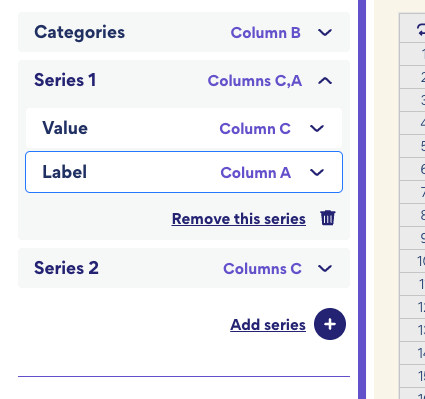Open the Value Column C dropdown
This screenshot has height=399, width=425.
click(x=317, y=128)
